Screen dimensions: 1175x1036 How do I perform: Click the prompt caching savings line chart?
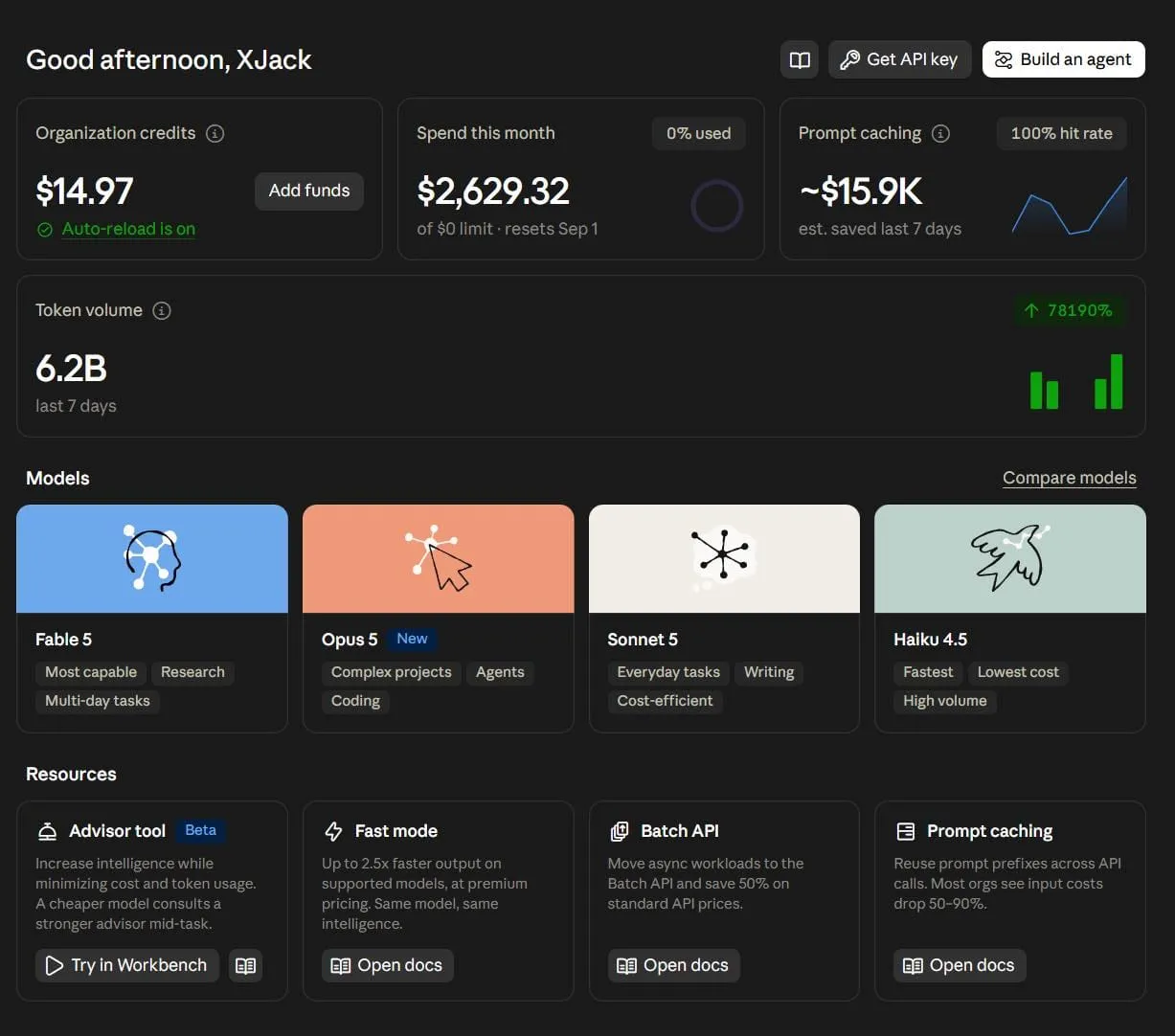(x=1070, y=205)
